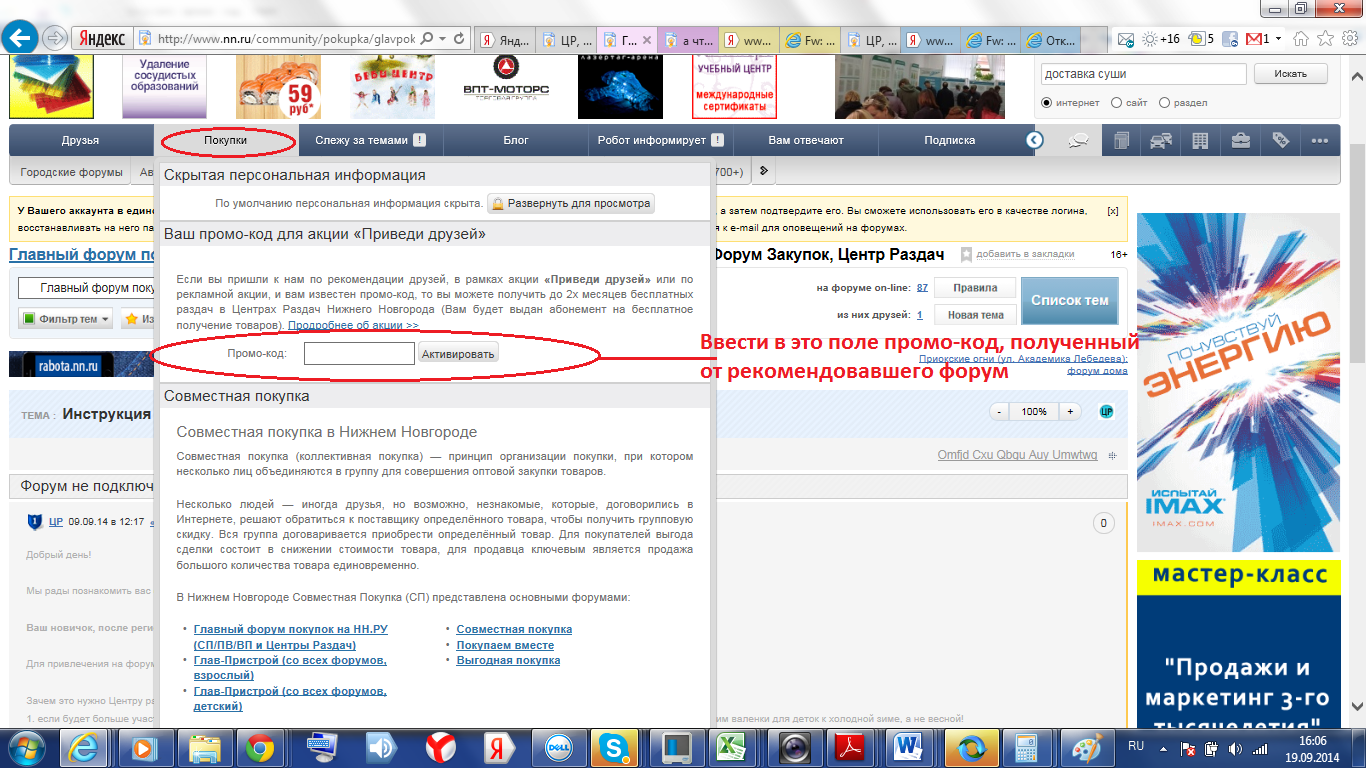Image resolution: width=1366 pixels, height=768 pixels.
Task: Click the briefcase jobs icon
Action: (x=1240, y=141)
